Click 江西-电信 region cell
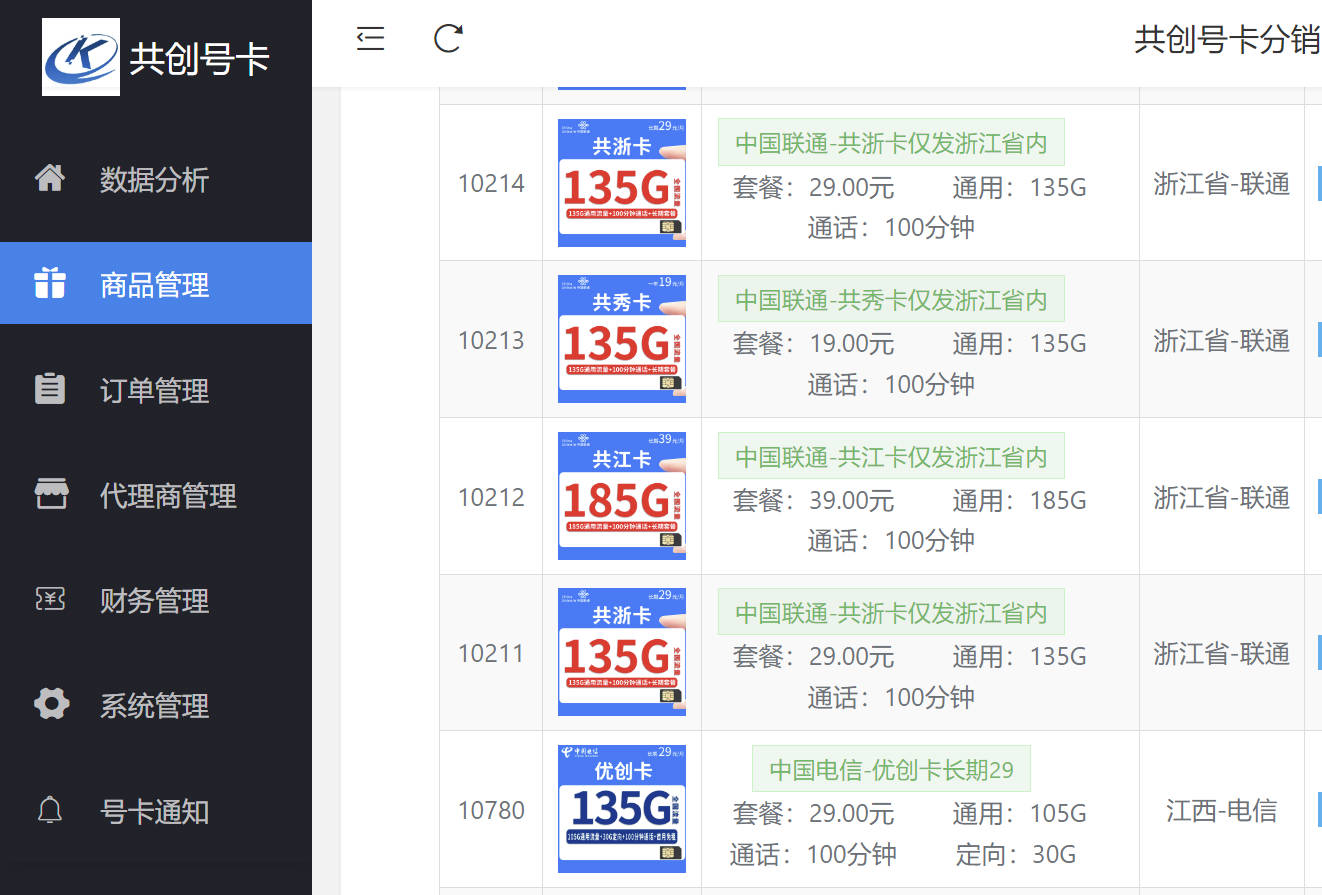 point(1222,810)
